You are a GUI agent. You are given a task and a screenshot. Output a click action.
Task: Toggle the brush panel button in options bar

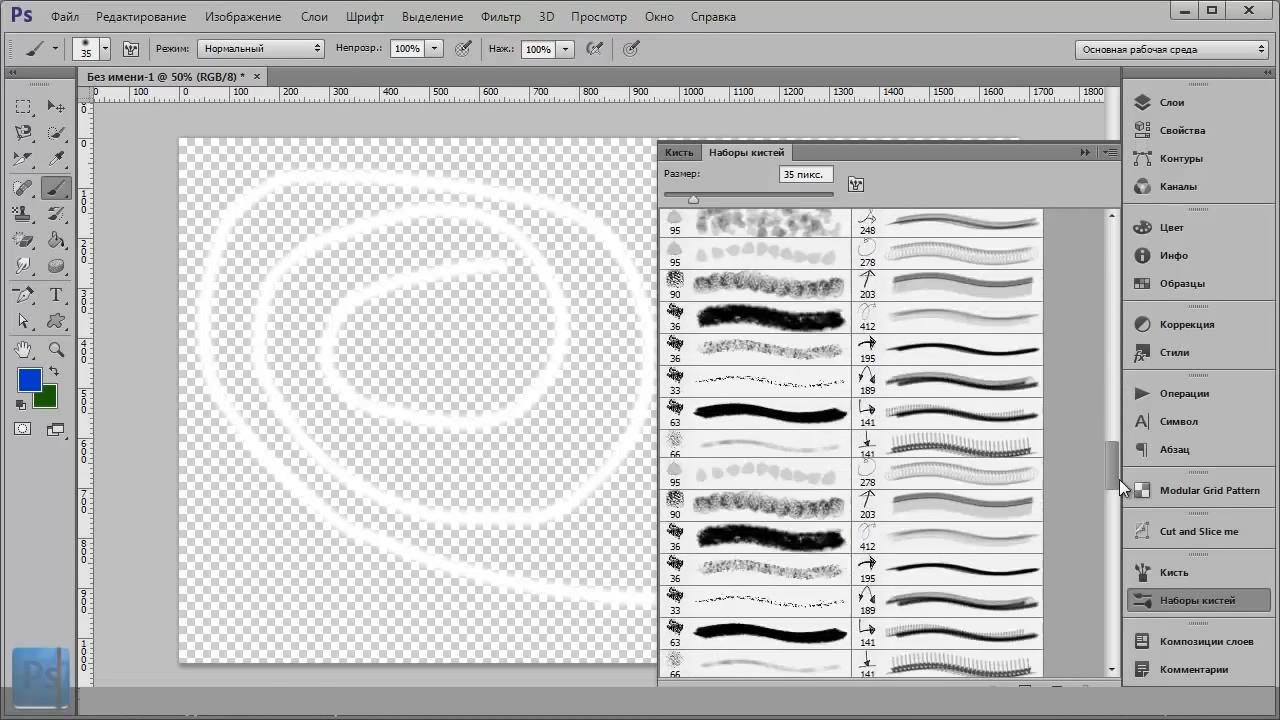[x=130, y=48]
